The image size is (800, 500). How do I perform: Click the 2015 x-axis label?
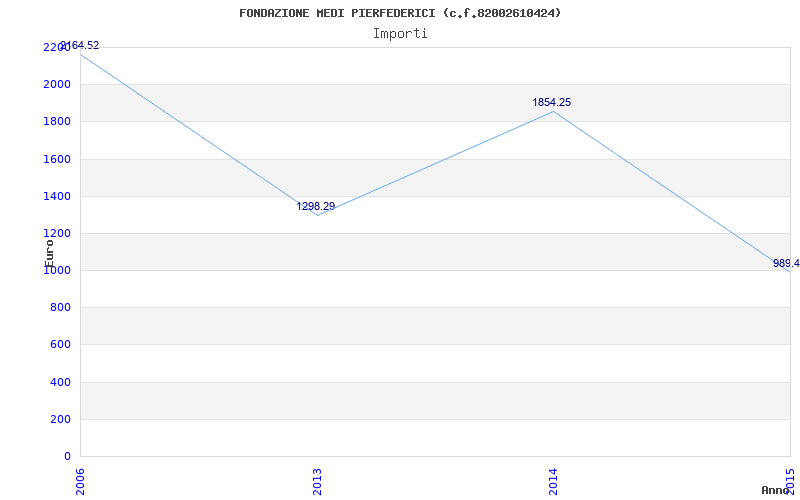(x=790, y=481)
